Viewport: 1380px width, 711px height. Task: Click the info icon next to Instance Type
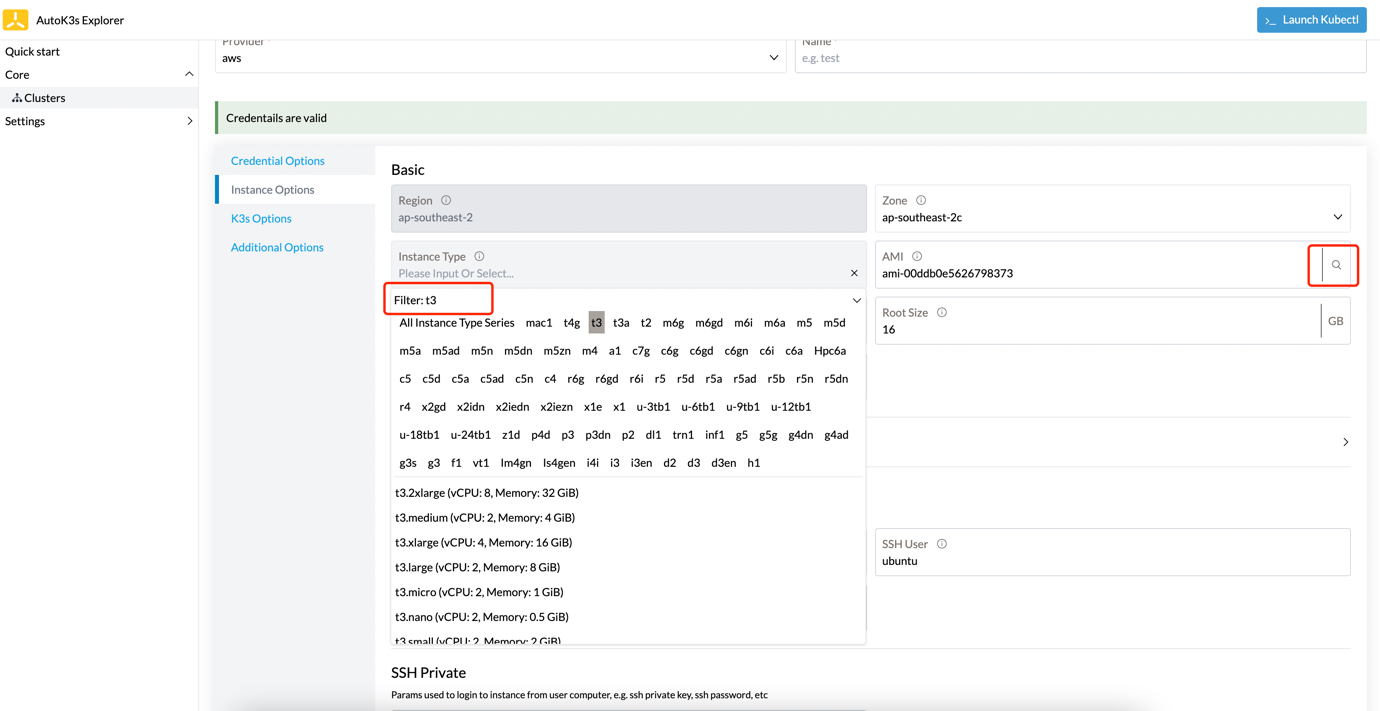(479, 256)
